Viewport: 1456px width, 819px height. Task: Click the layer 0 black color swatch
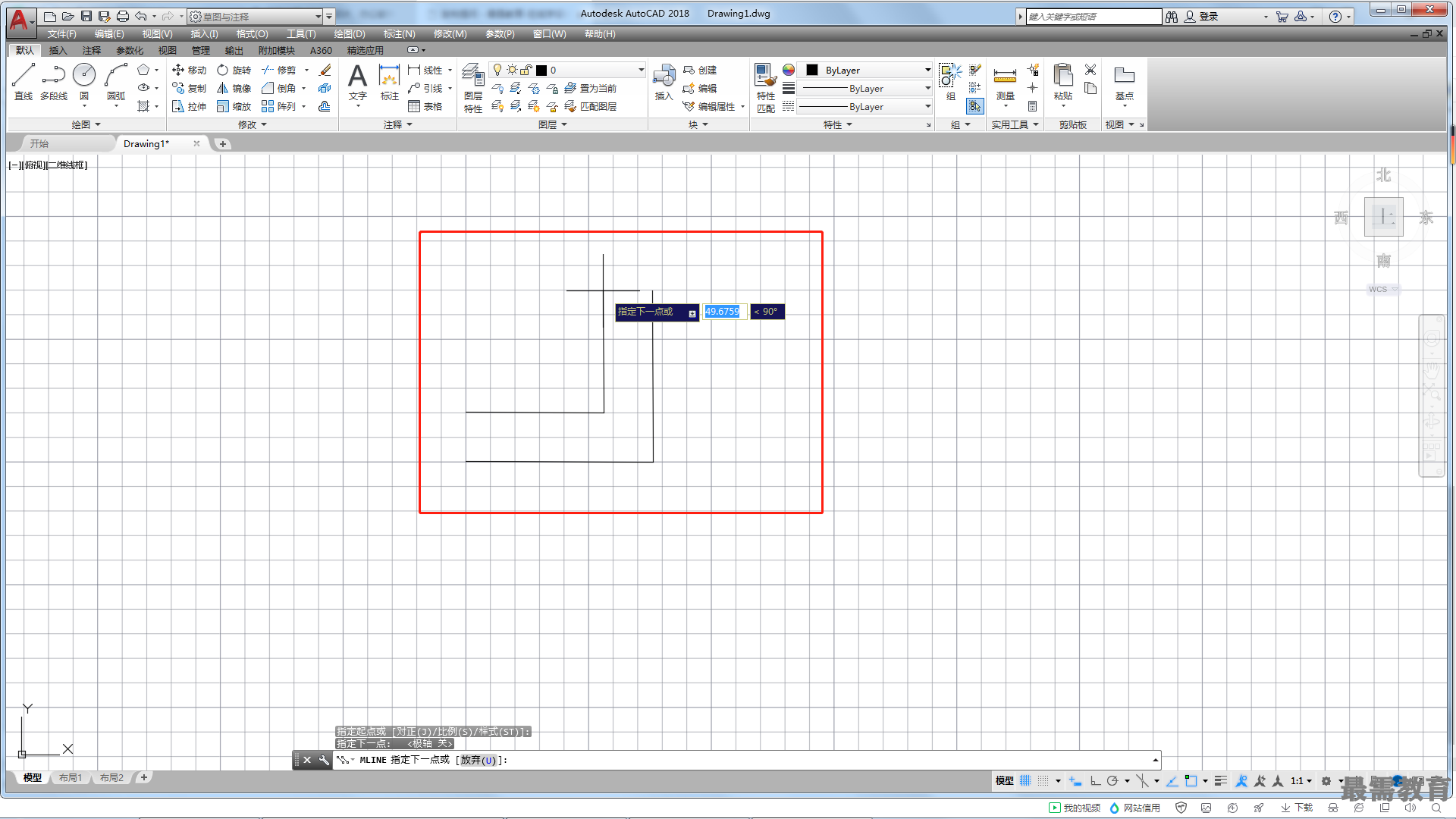point(541,70)
